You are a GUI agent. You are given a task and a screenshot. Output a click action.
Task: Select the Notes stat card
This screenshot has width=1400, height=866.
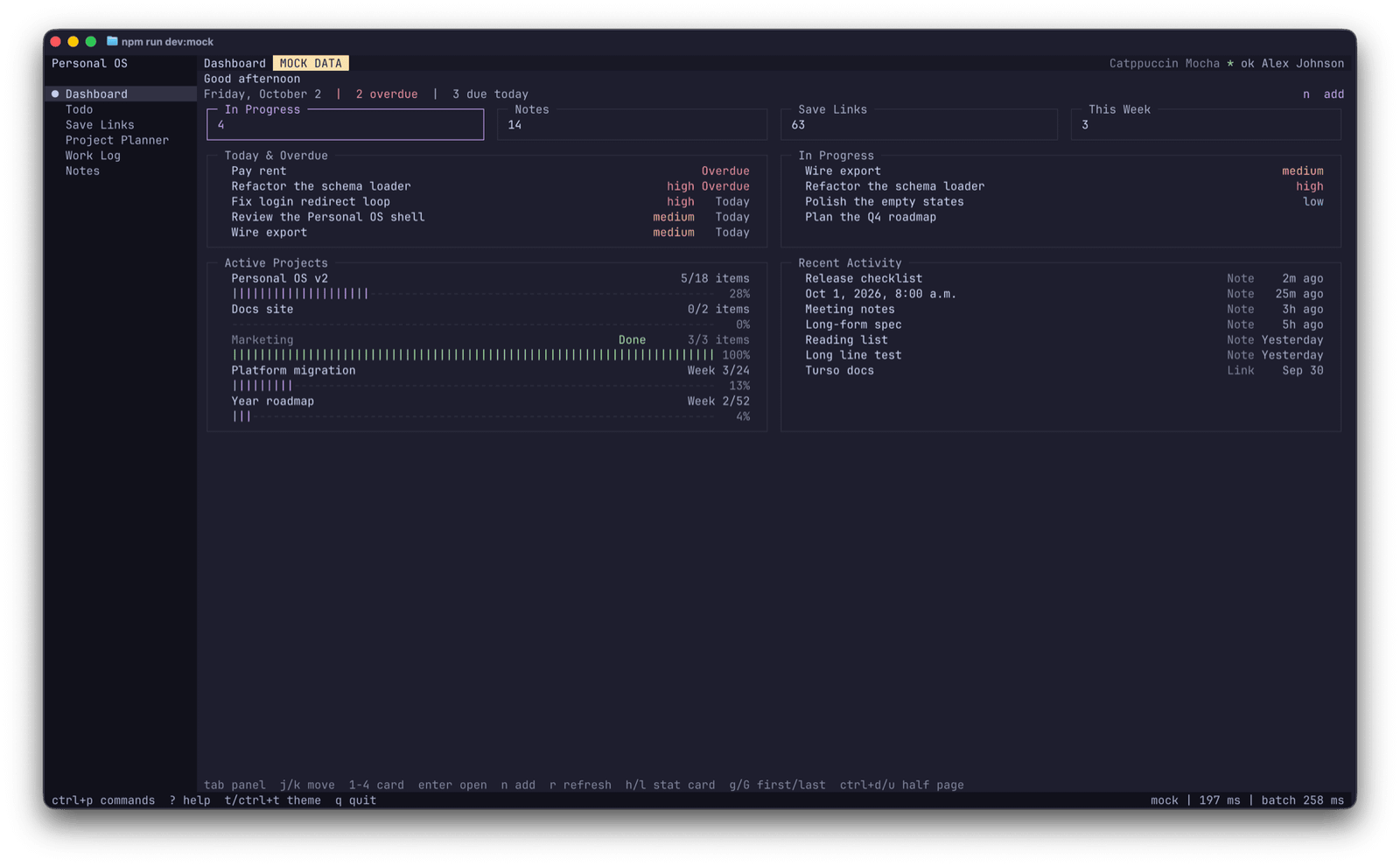pos(632,124)
